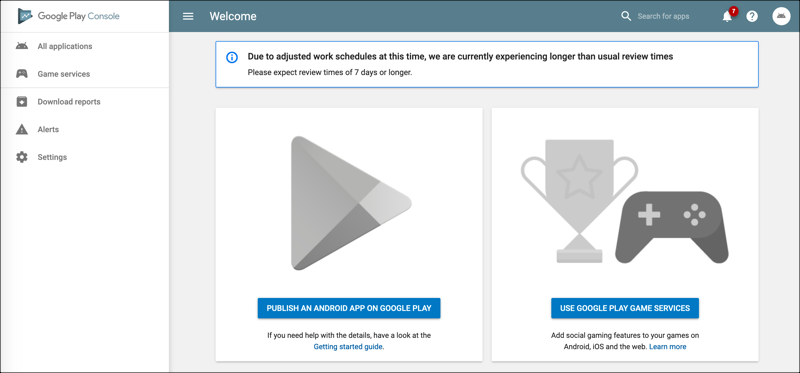
Task: Focus the Search for apps field
Action: 663,16
